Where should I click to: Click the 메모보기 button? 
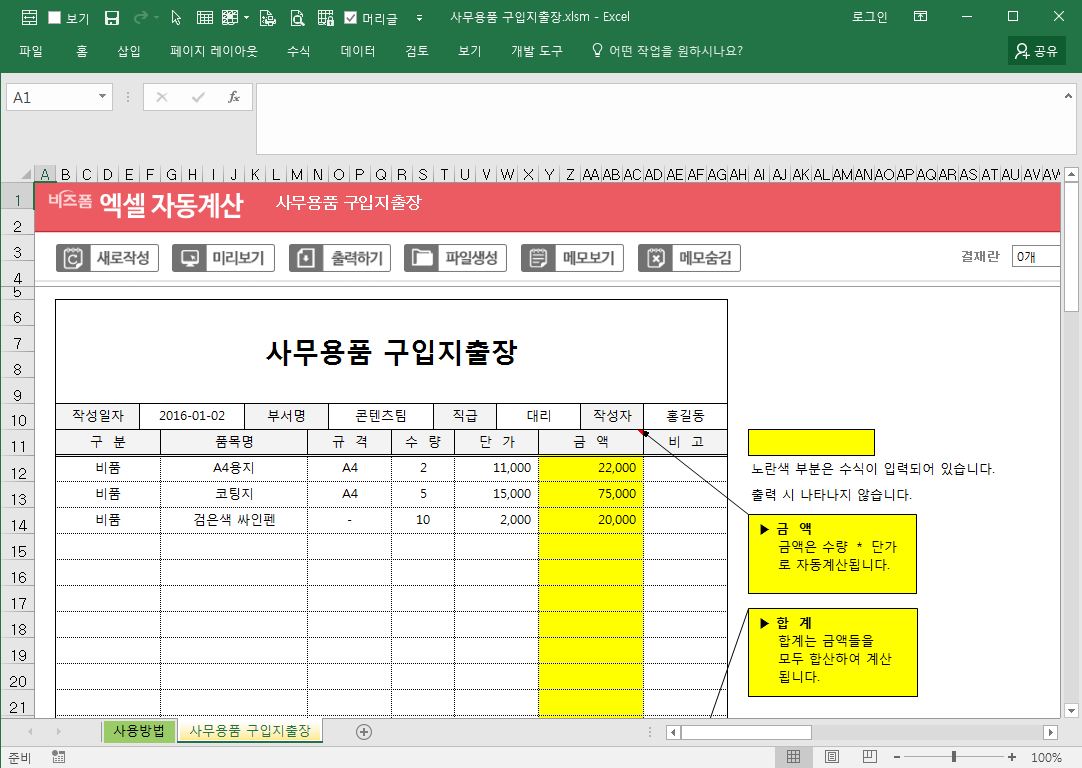coord(572,258)
